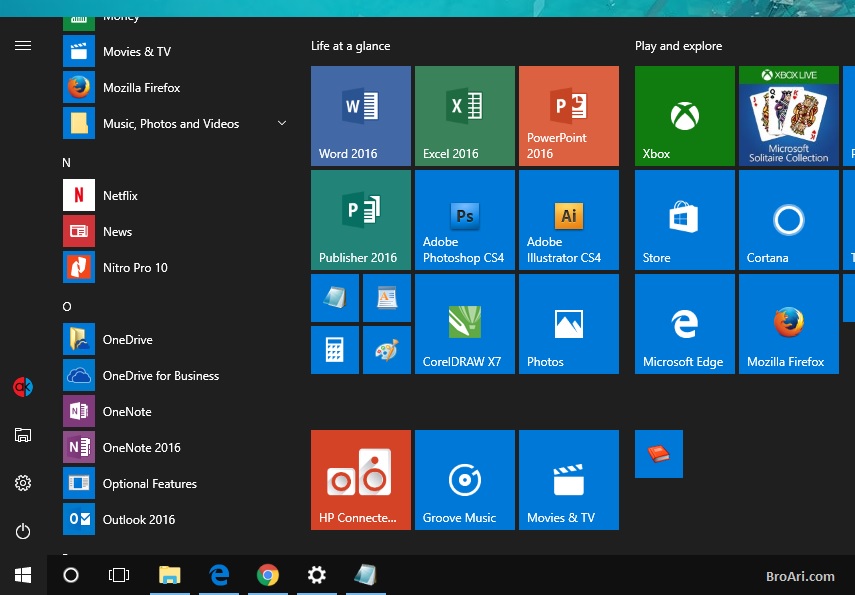The height and width of the screenshot is (595, 855).
Task: Open the Groove Music tile
Action: [x=464, y=479]
